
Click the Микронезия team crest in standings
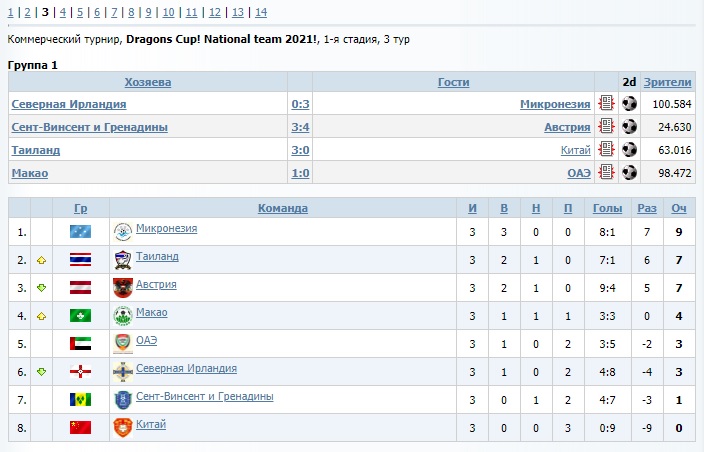click(x=123, y=232)
